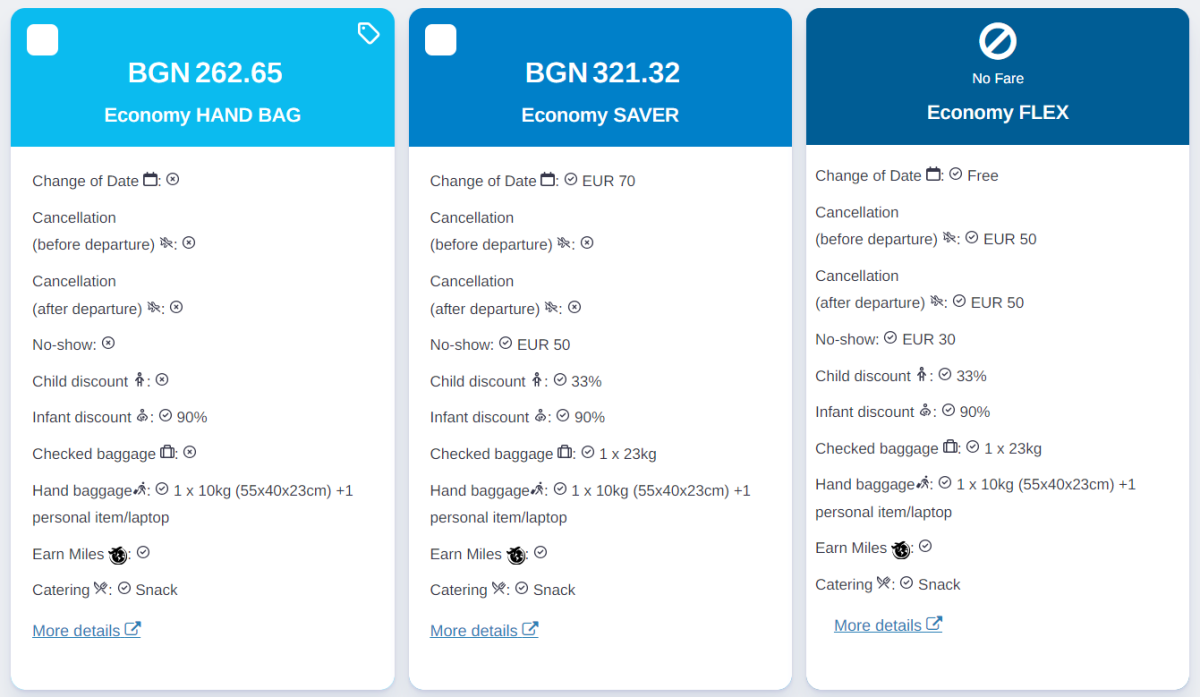Select the Economy SAVER fare checkbox

[x=440, y=40]
